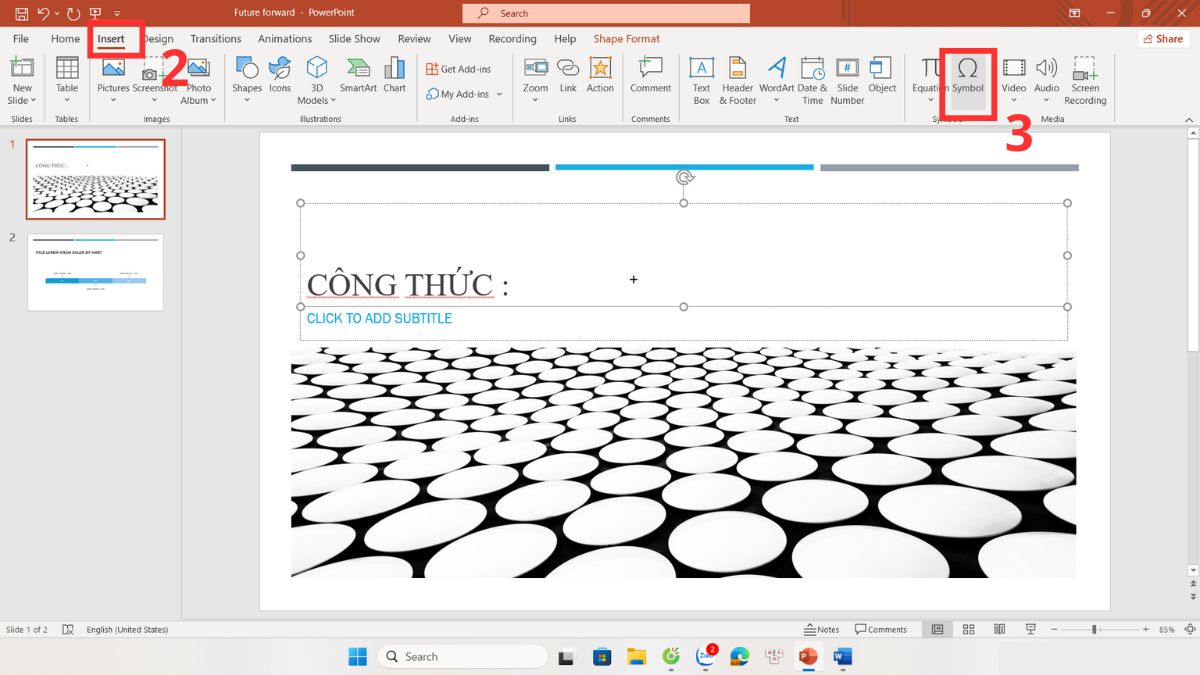The width and height of the screenshot is (1200, 675).
Task: Insert a Chart
Action: 395,75
